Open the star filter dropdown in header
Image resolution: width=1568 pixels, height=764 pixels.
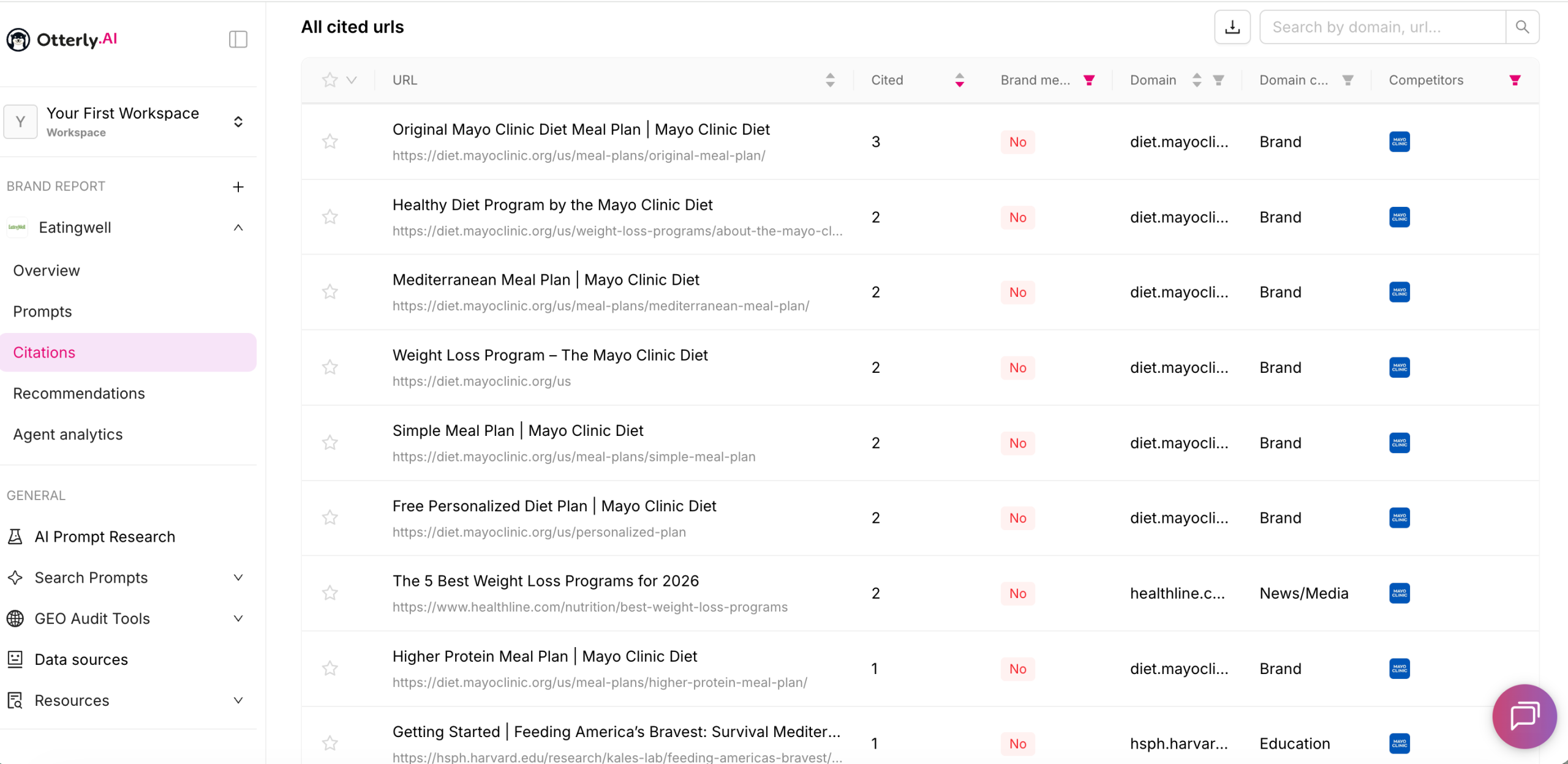pyautogui.click(x=352, y=80)
